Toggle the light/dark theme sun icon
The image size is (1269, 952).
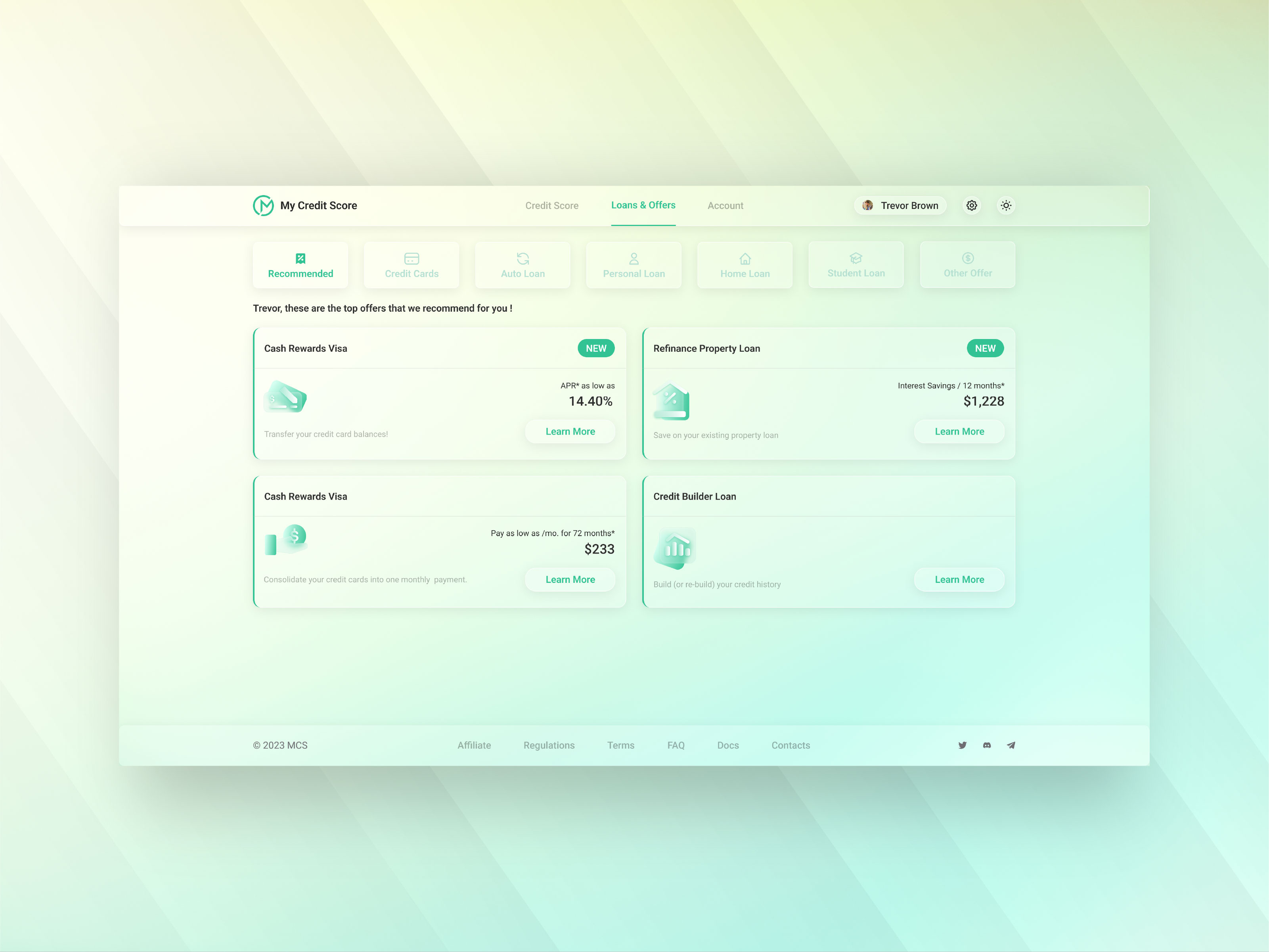(1006, 205)
